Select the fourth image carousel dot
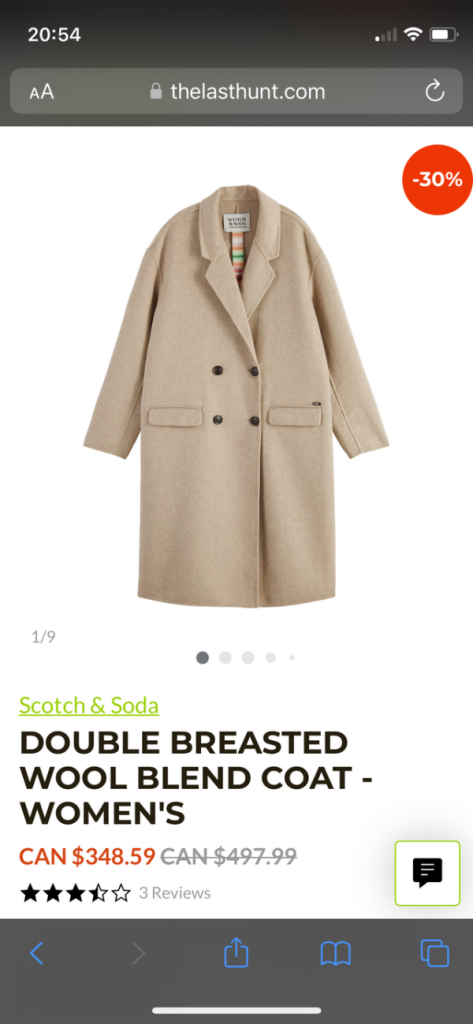 [270, 658]
